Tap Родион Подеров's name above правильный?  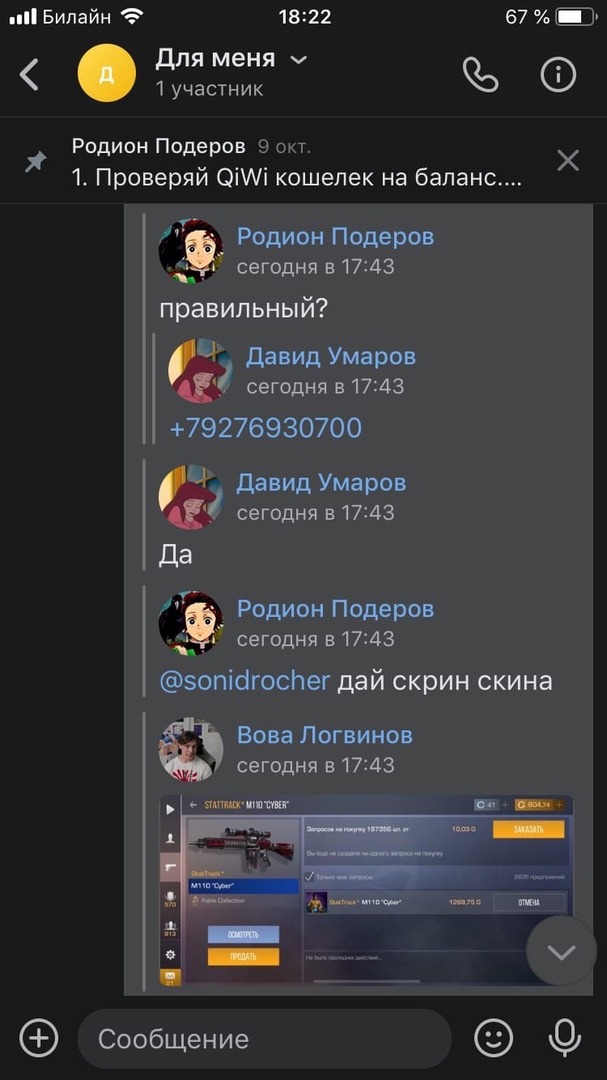click(x=336, y=236)
